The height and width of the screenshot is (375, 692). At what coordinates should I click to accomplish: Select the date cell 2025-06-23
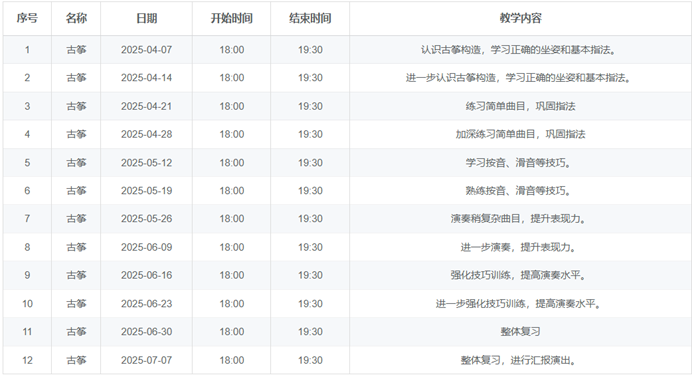pyautogui.click(x=147, y=304)
